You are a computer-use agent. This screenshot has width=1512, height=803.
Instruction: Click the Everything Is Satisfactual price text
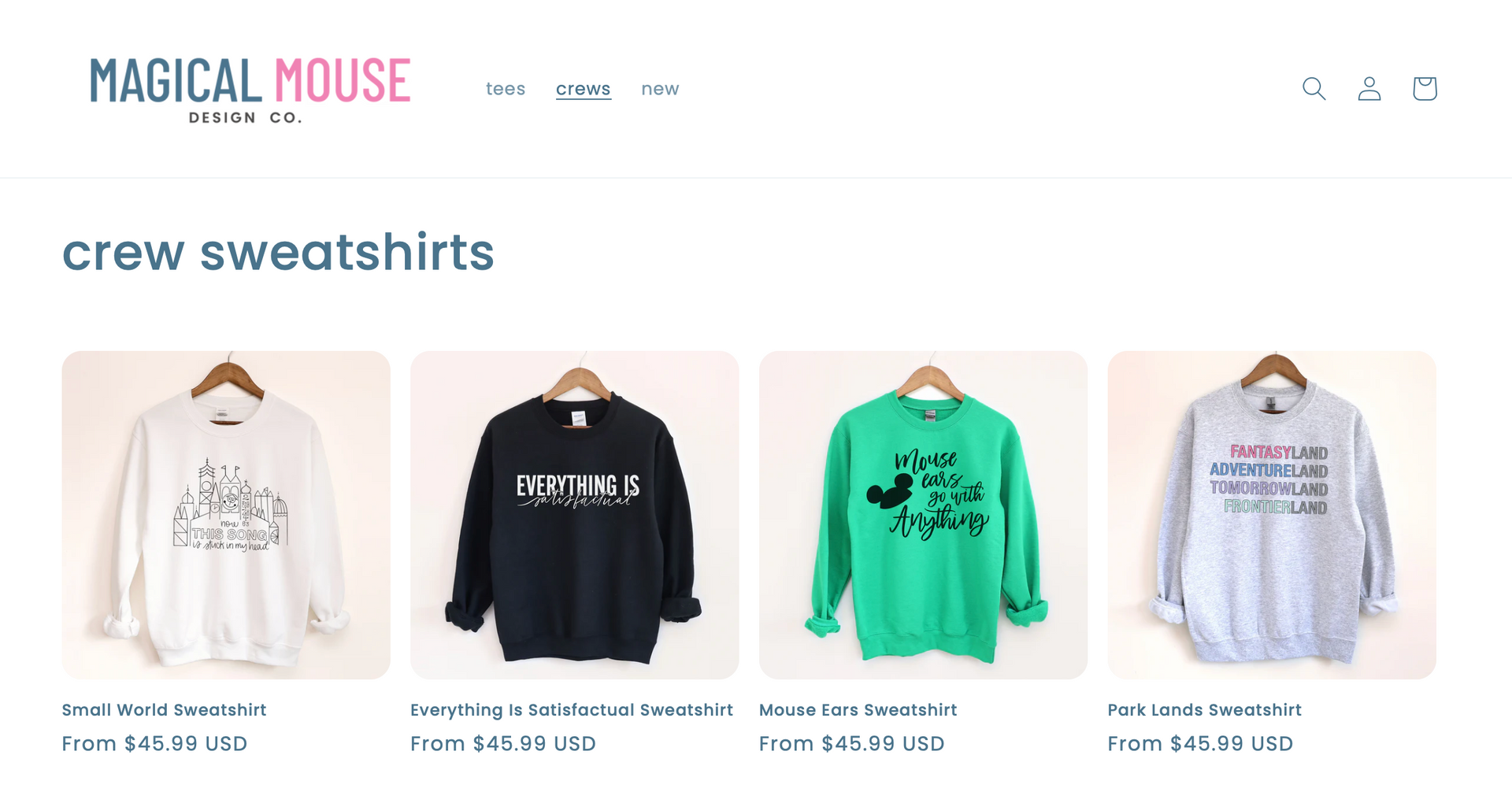coord(503,744)
